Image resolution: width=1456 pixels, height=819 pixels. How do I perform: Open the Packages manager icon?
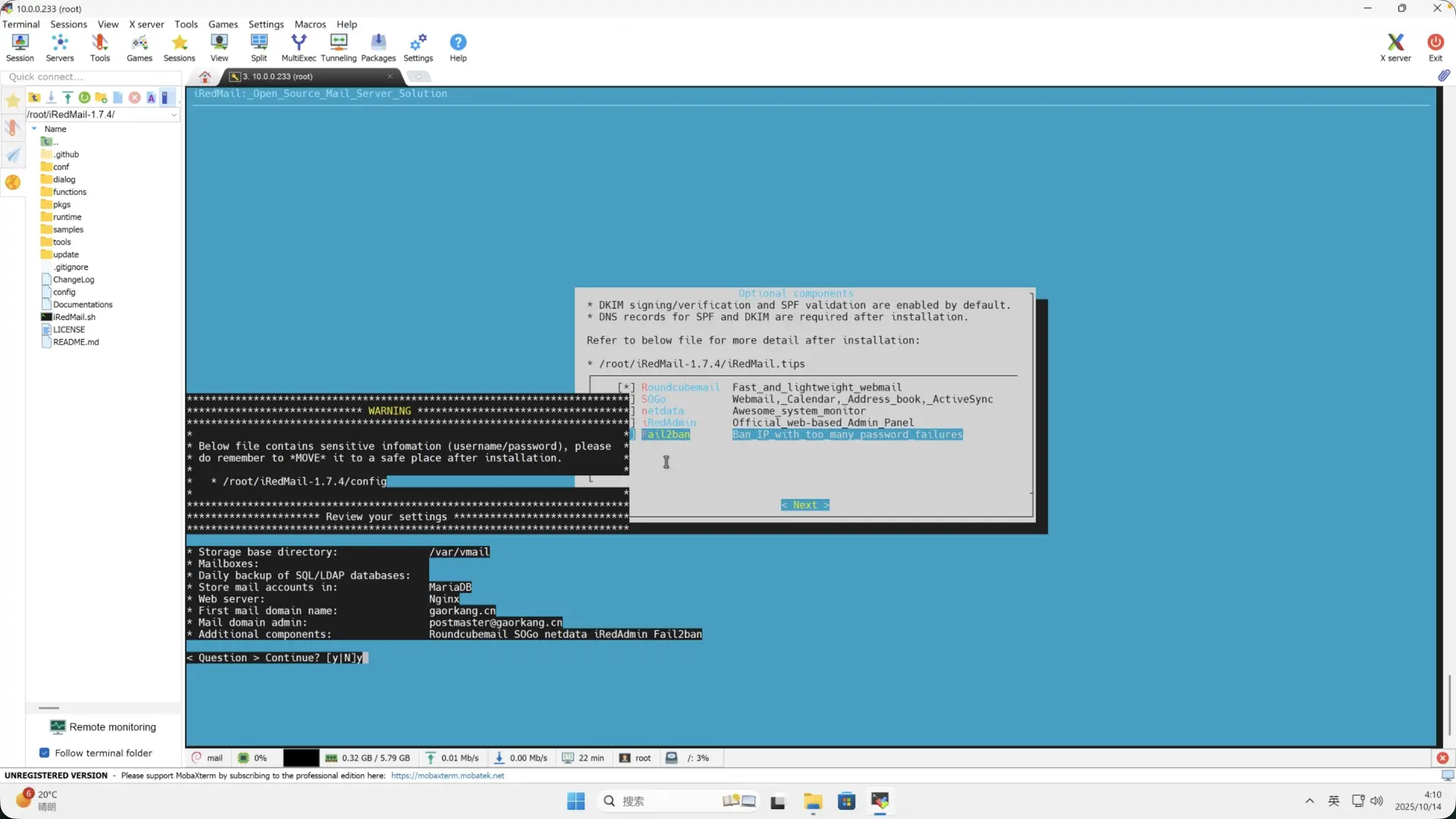point(378,47)
